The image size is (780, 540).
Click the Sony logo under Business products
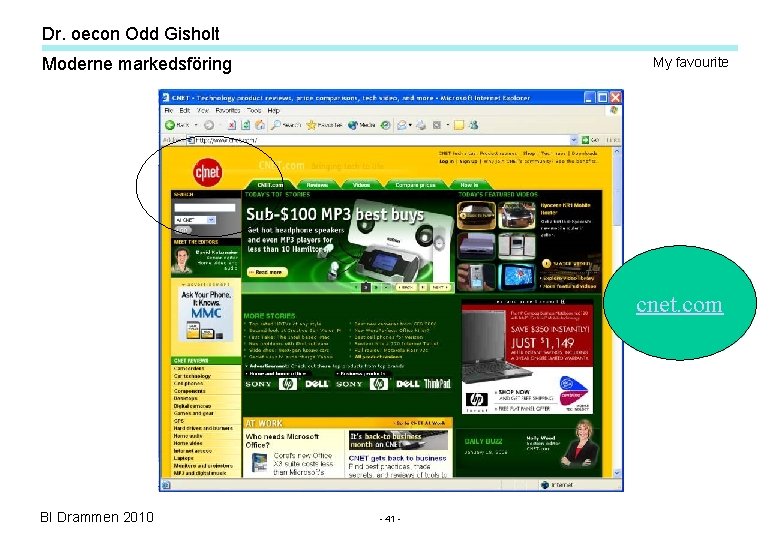point(349,384)
